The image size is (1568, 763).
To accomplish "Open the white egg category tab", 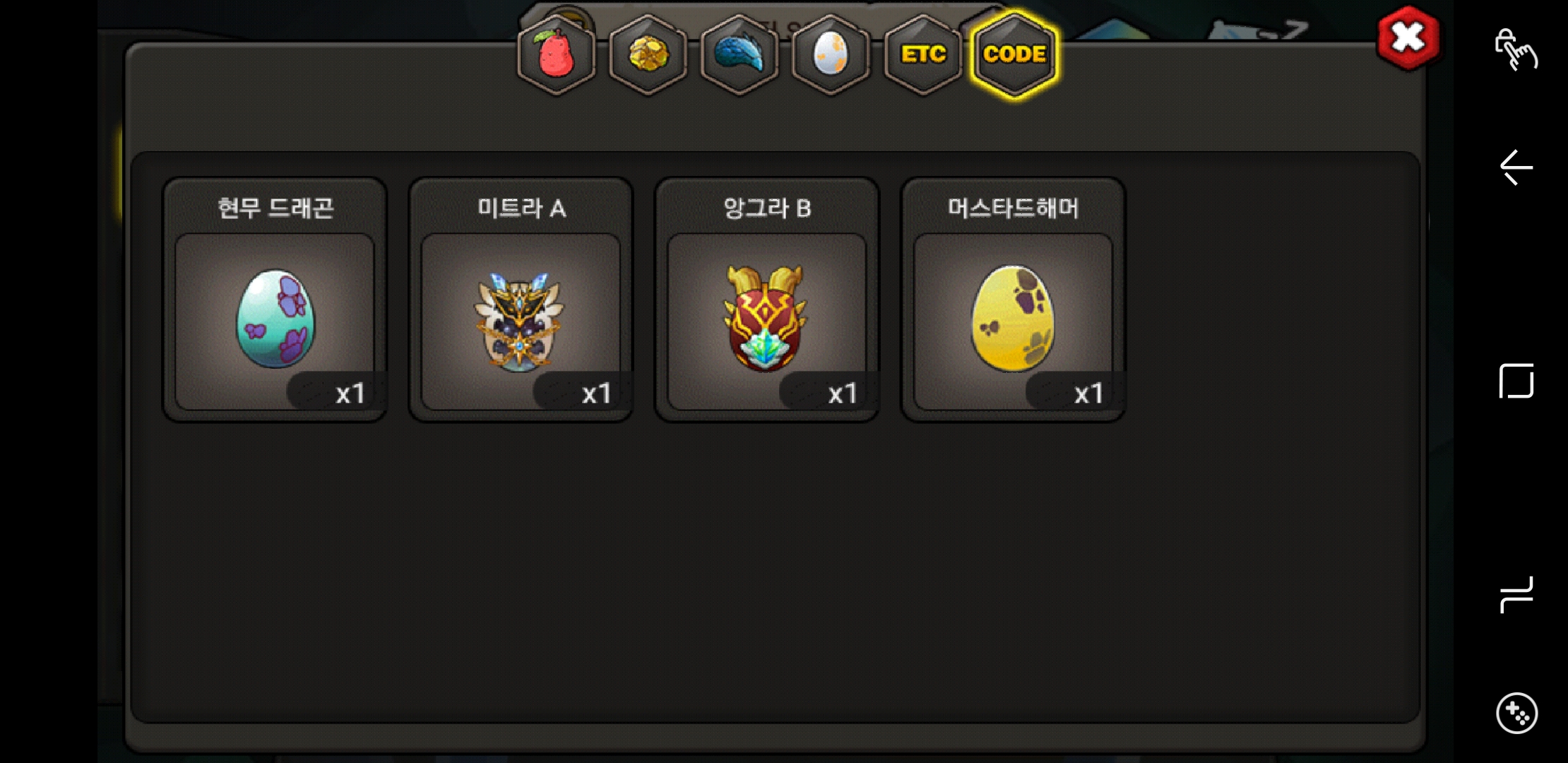I will pyautogui.click(x=831, y=54).
